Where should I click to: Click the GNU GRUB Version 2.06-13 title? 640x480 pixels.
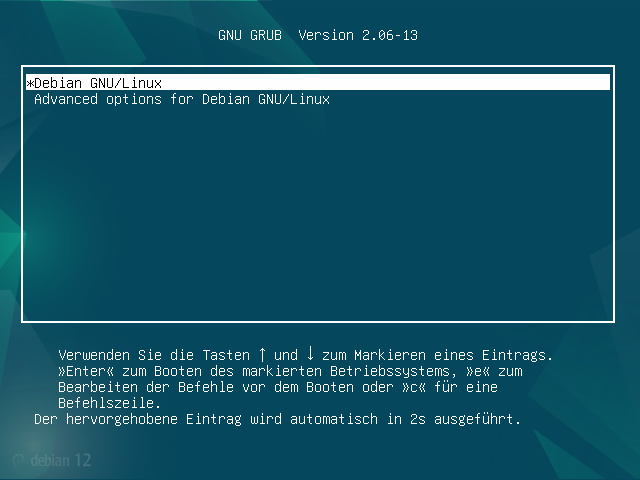pyautogui.click(x=318, y=35)
